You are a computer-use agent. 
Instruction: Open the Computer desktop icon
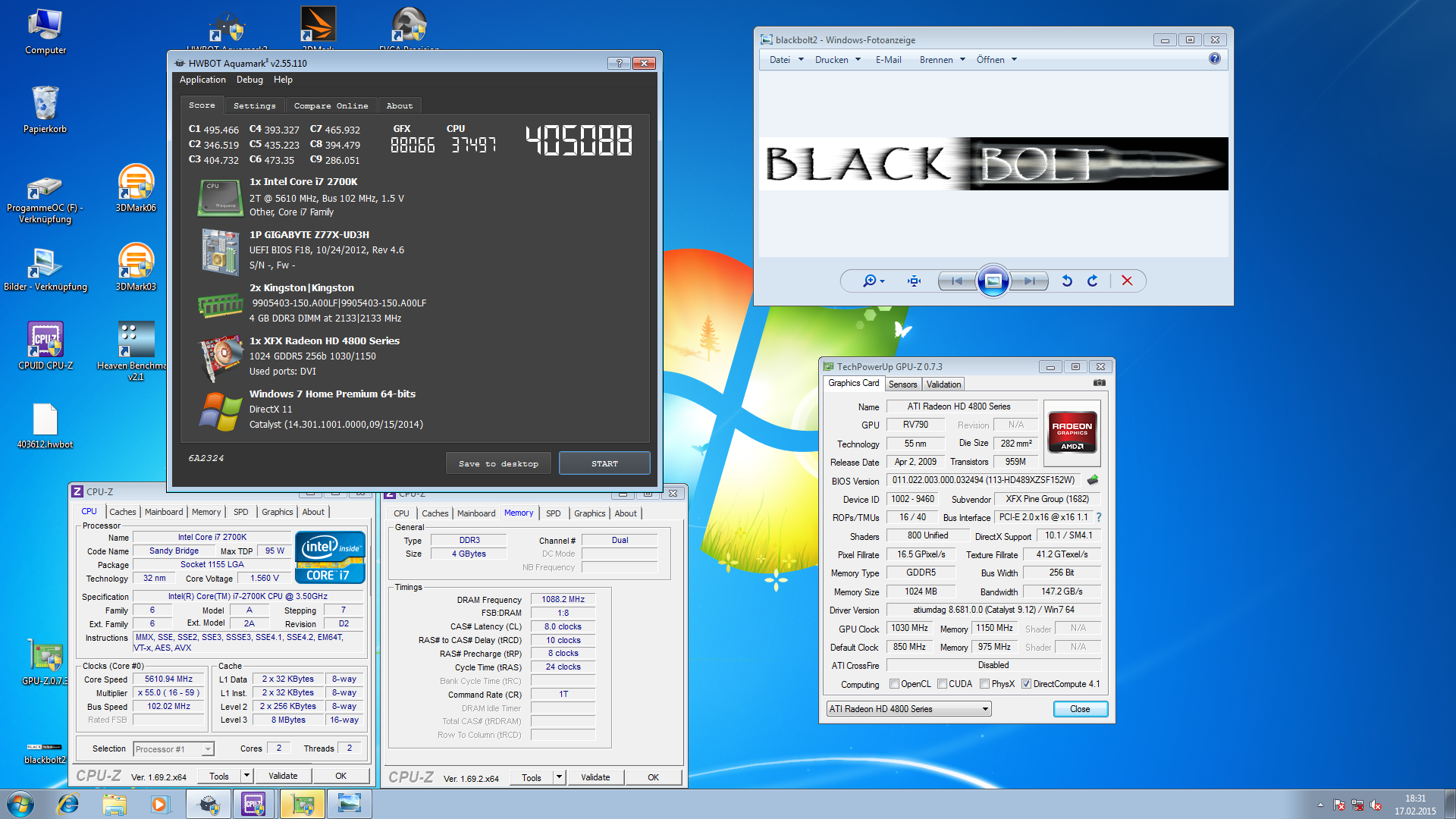(45, 32)
